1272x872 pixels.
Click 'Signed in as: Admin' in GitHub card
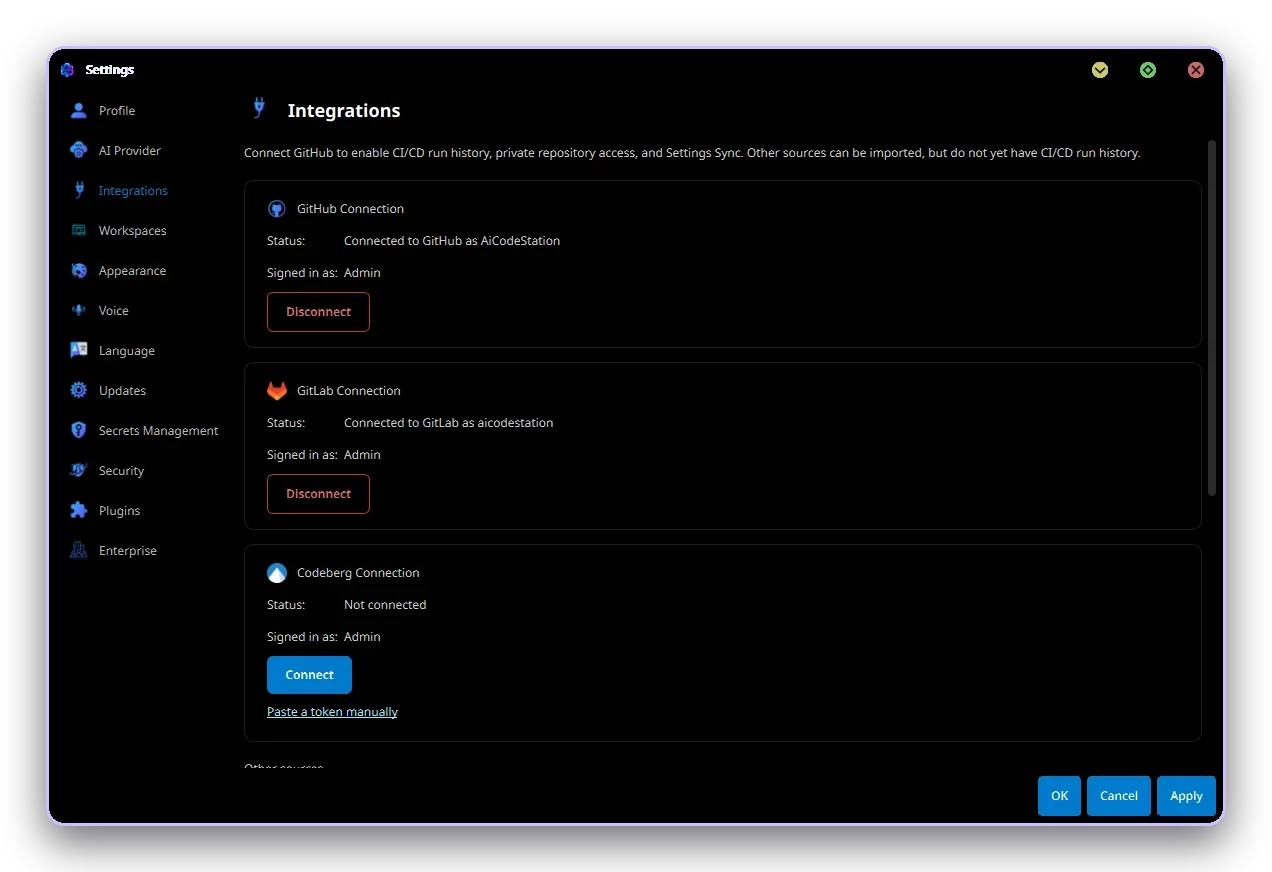[x=324, y=273]
